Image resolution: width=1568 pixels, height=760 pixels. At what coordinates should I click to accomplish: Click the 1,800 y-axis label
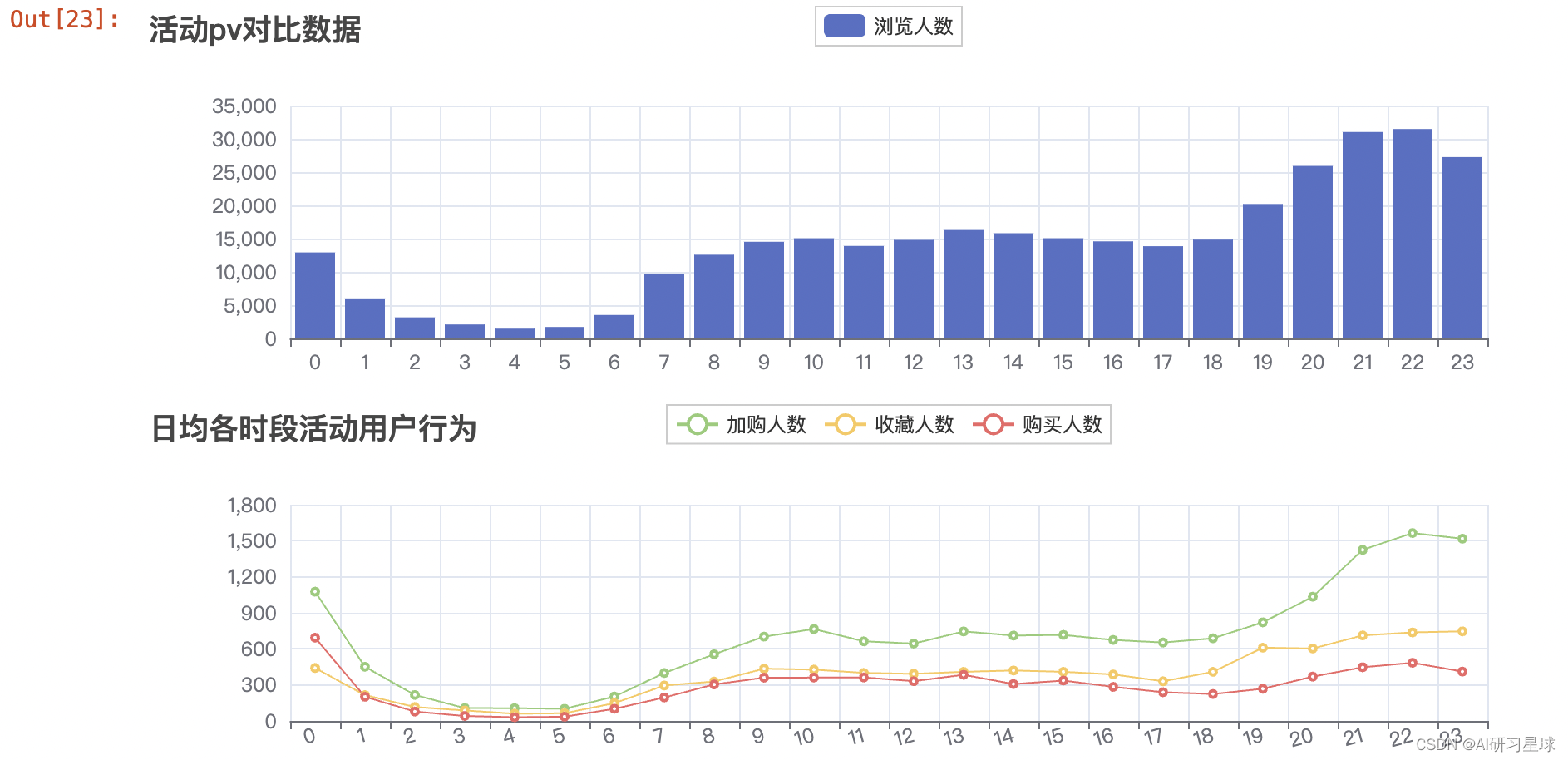[252, 506]
